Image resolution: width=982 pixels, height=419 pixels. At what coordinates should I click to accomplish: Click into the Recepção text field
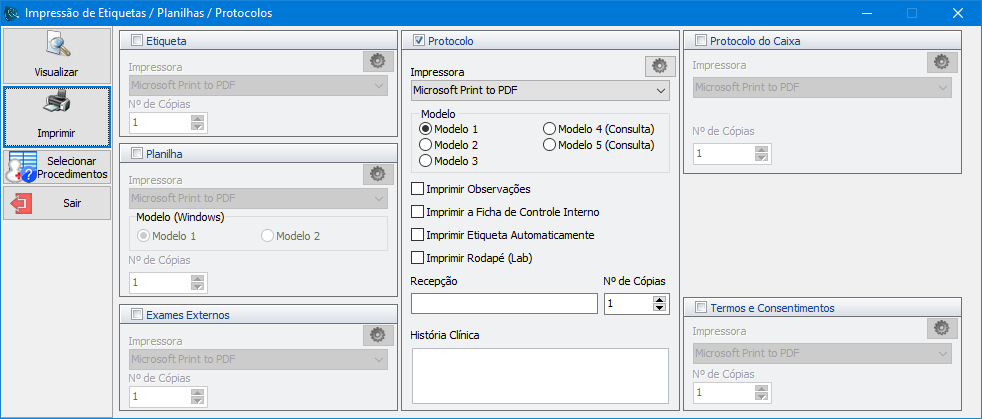pos(503,303)
